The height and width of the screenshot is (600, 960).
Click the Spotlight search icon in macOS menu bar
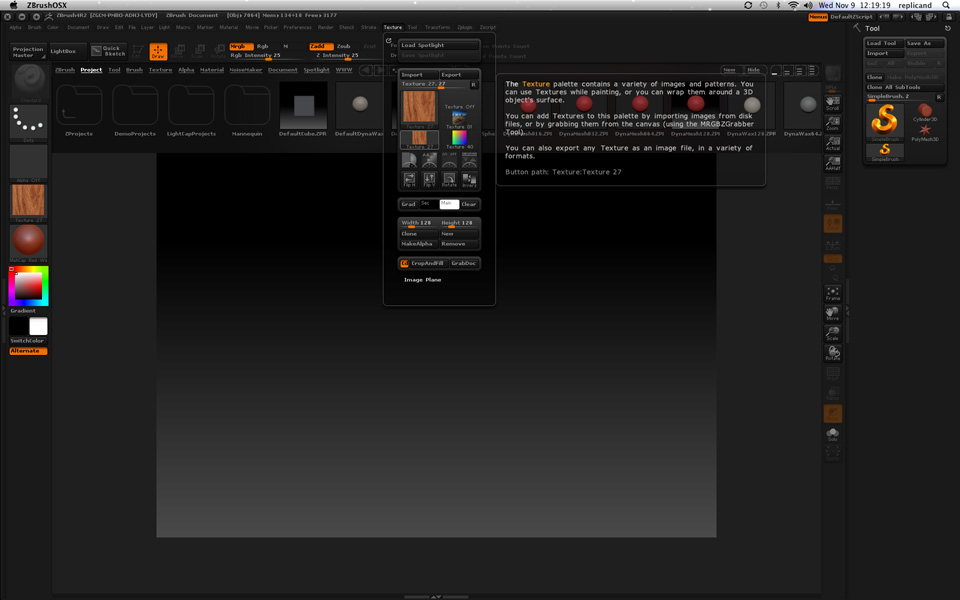(x=947, y=5)
